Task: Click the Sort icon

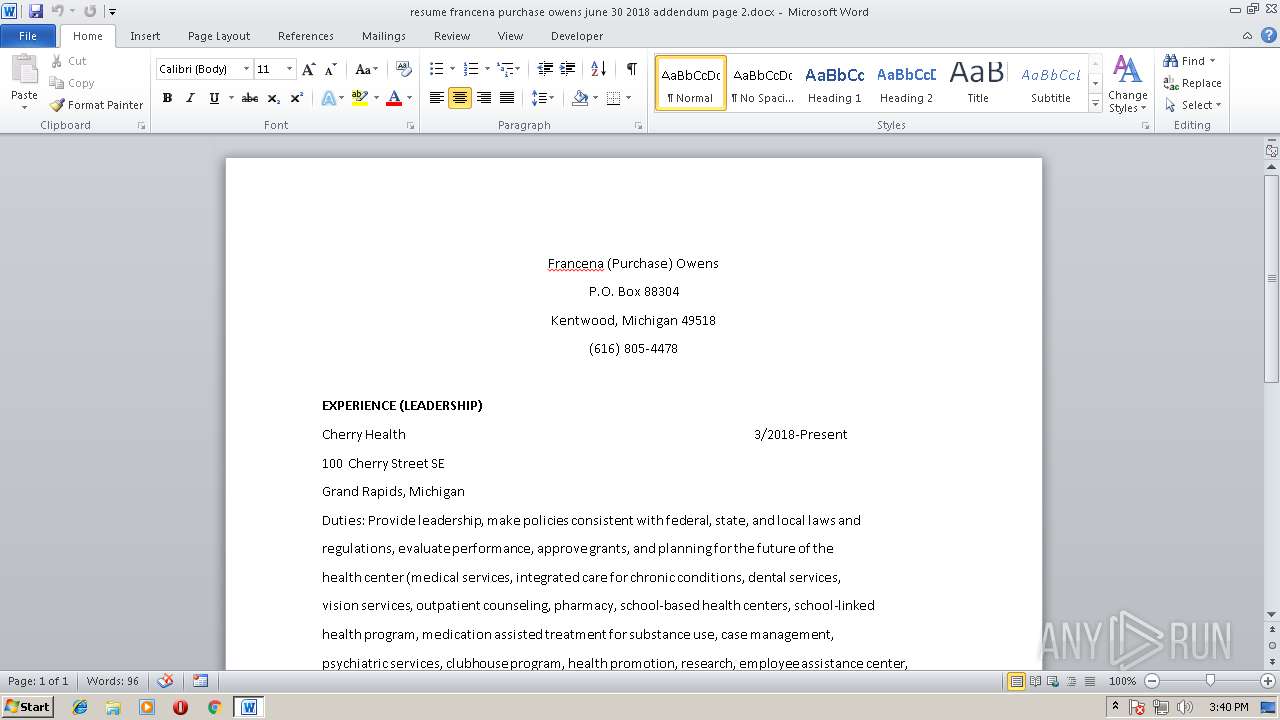Action: pyautogui.click(x=599, y=69)
